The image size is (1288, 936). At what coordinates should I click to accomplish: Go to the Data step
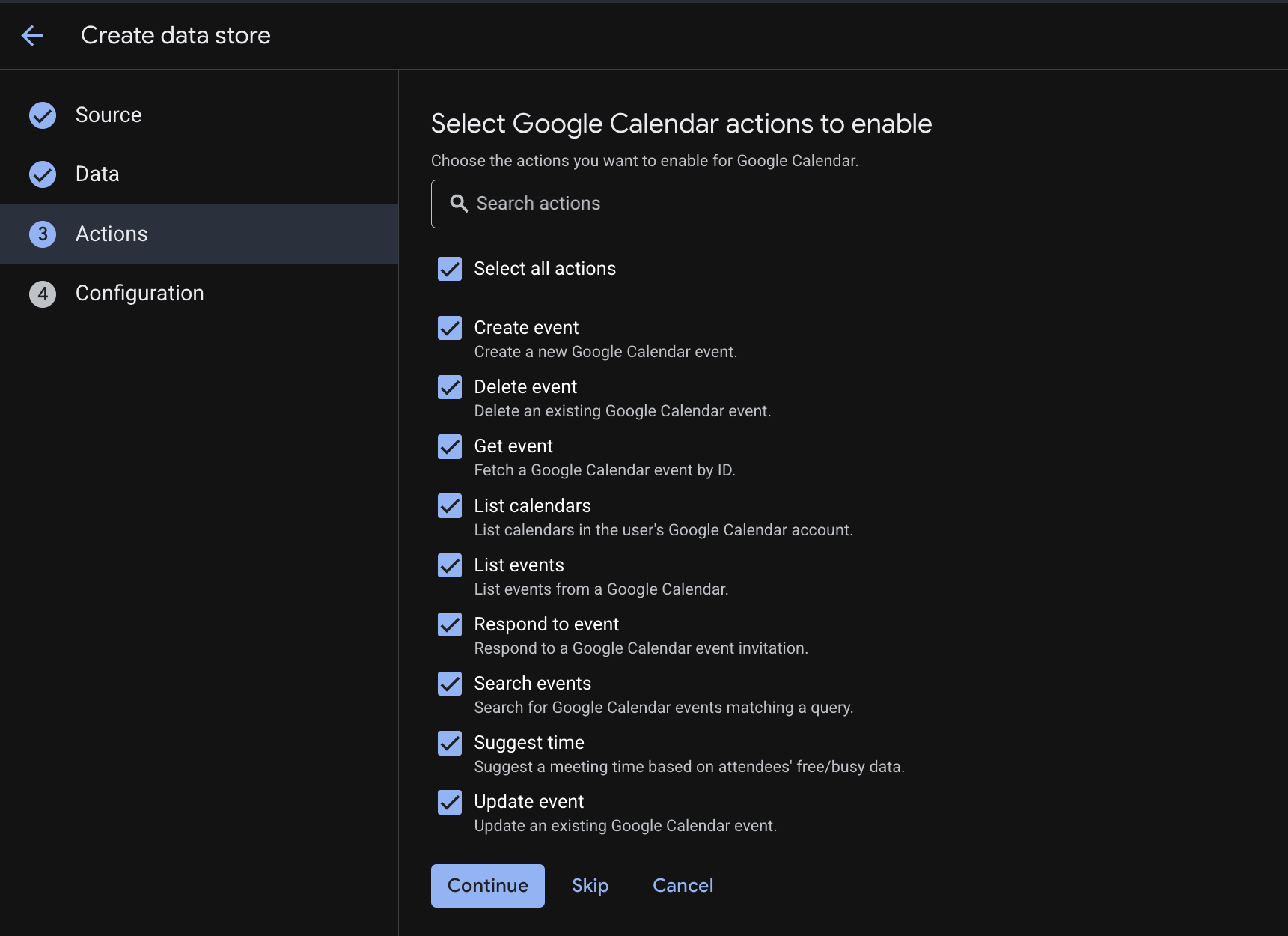[x=199, y=174]
